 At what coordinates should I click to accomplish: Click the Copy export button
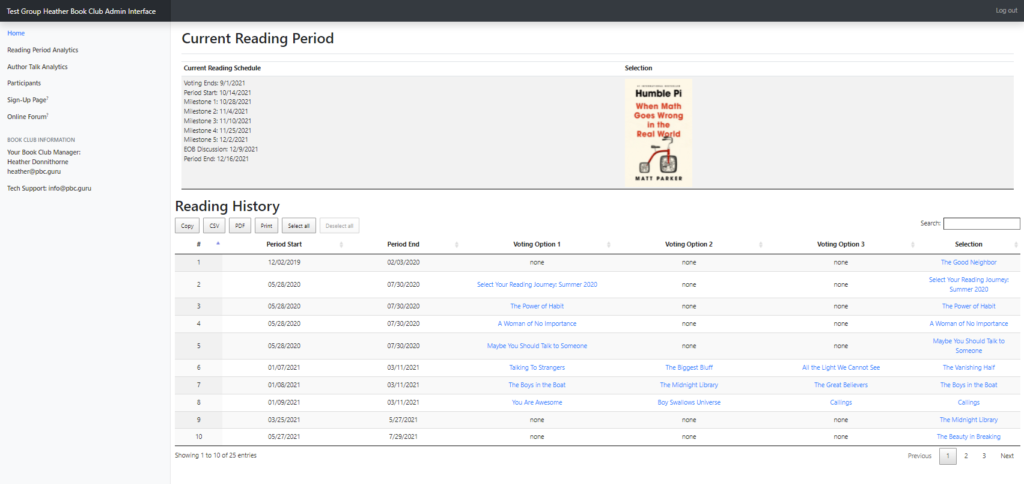[187, 226]
